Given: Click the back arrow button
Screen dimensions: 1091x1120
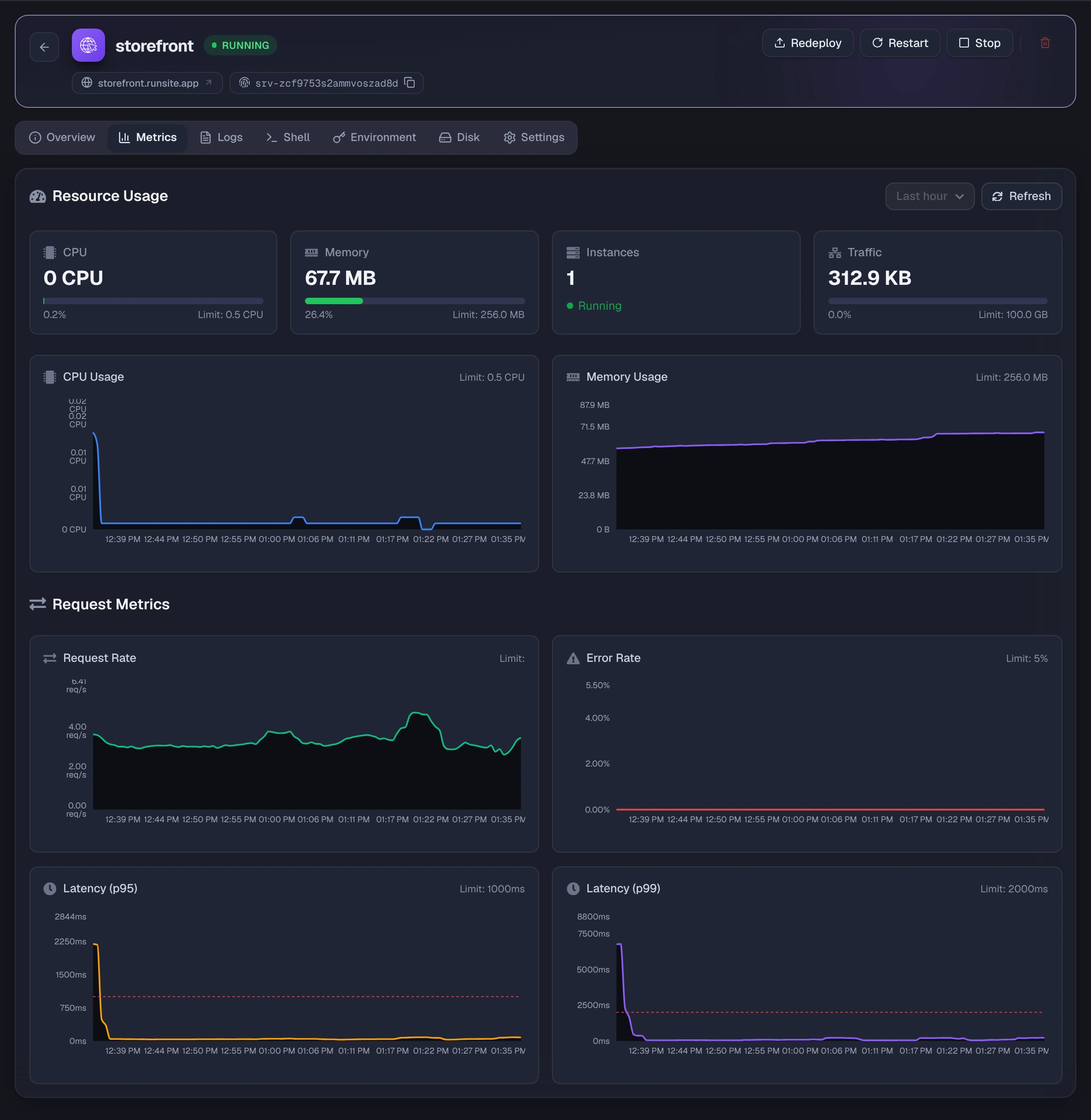Looking at the screenshot, I should click(x=44, y=47).
